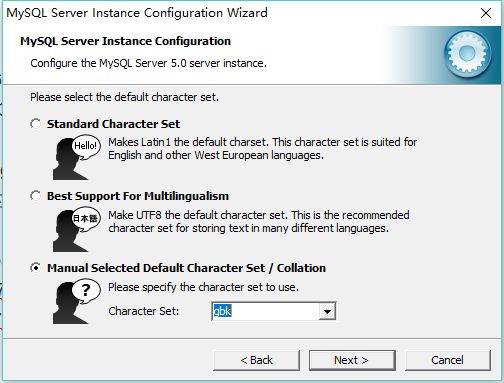Click the Manual Selected Default Character Set label

pyautogui.click(x=186, y=268)
